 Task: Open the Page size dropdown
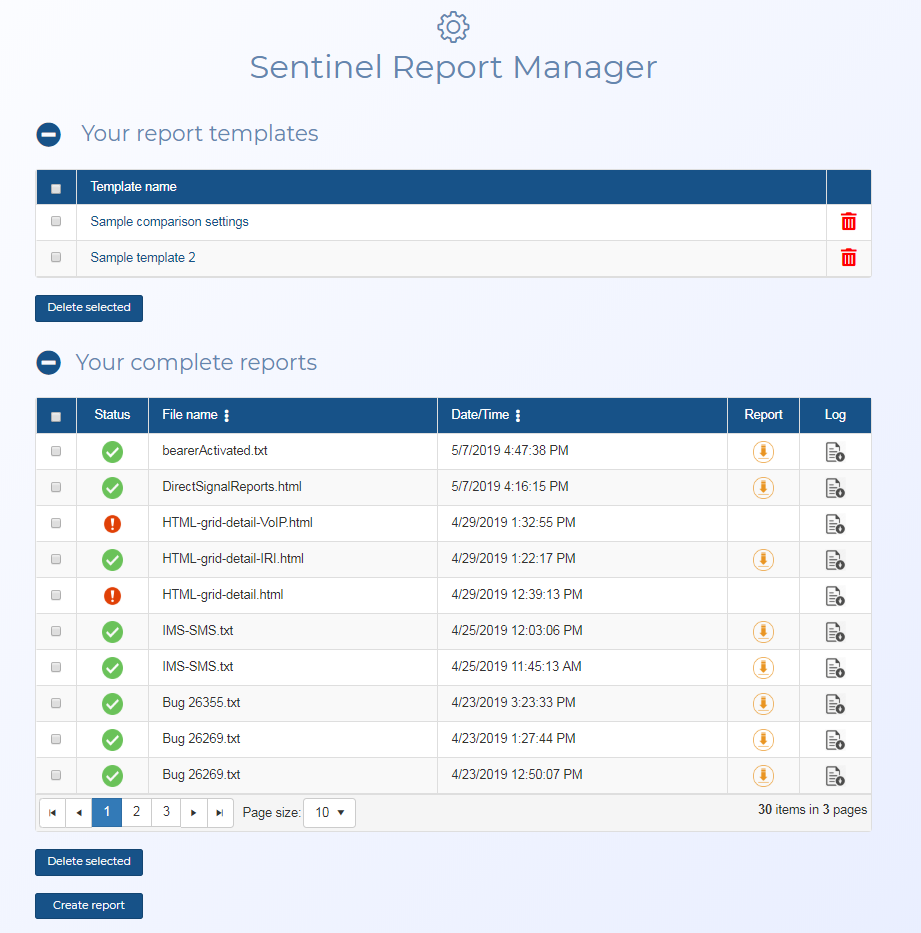click(329, 813)
